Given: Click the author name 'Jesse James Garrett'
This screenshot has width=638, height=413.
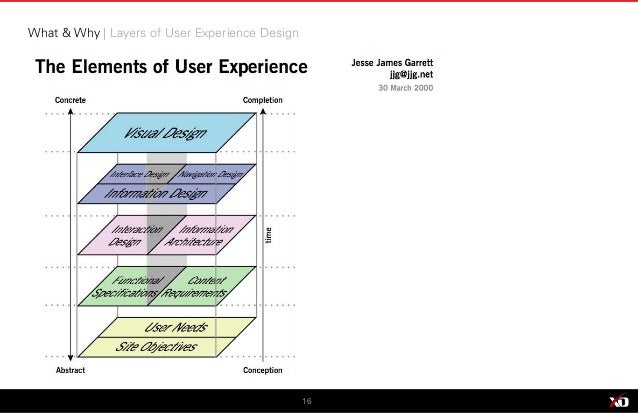Looking at the screenshot, I should [x=392, y=63].
